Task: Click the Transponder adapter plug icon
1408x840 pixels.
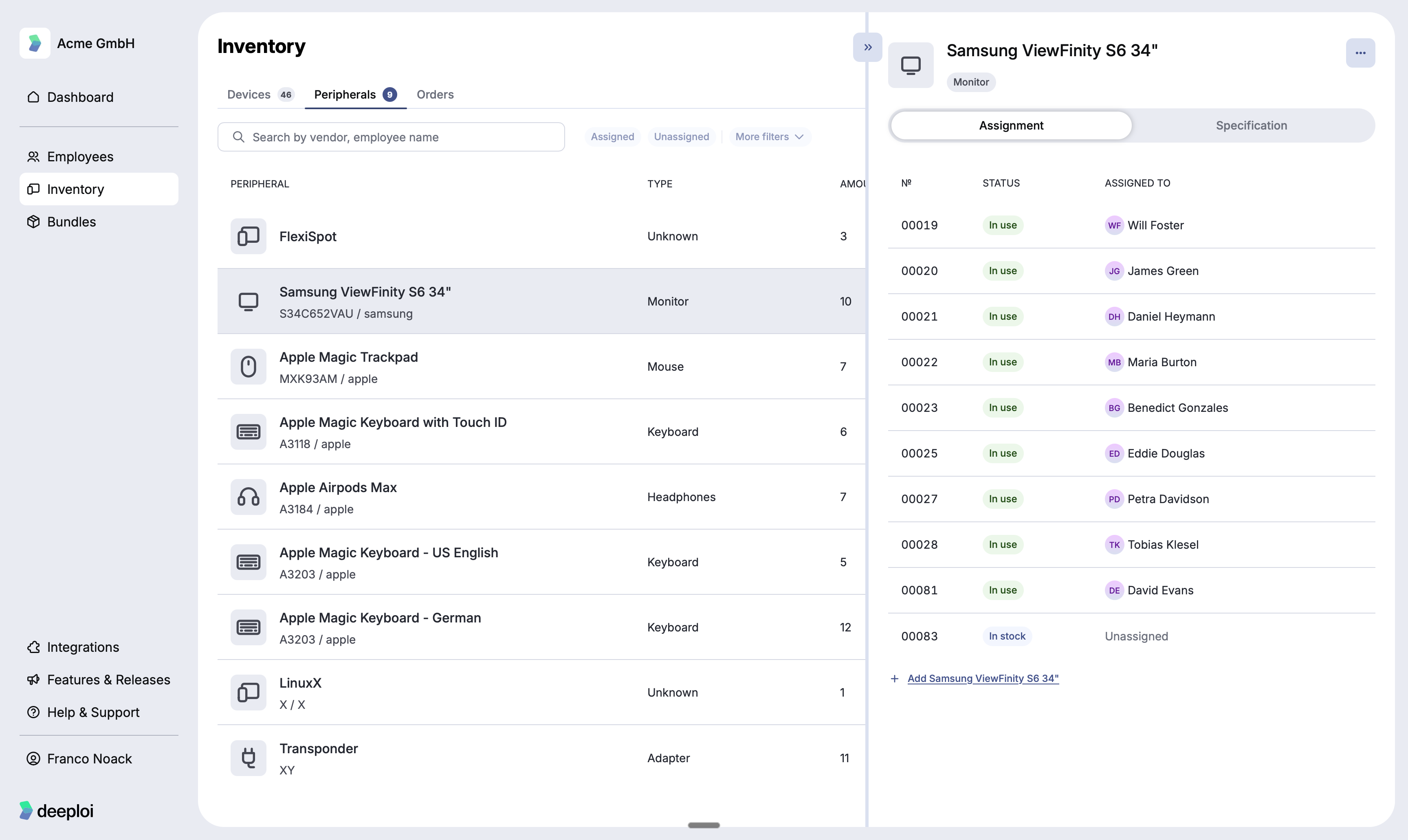Action: 248,758
